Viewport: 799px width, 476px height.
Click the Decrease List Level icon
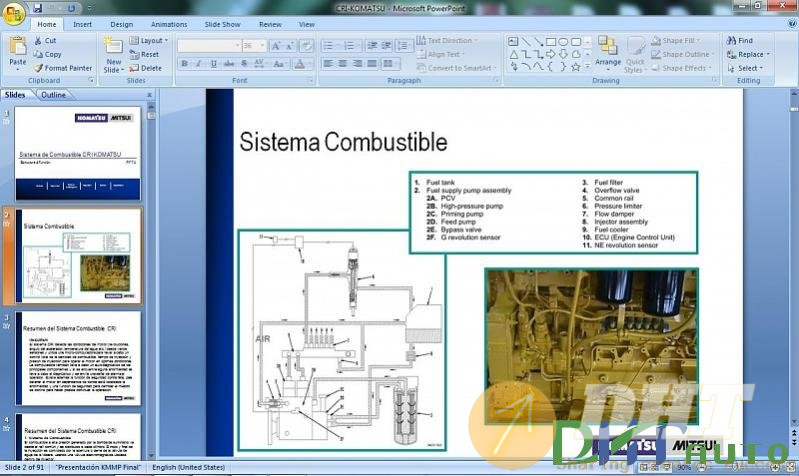pyautogui.click(x=372, y=46)
